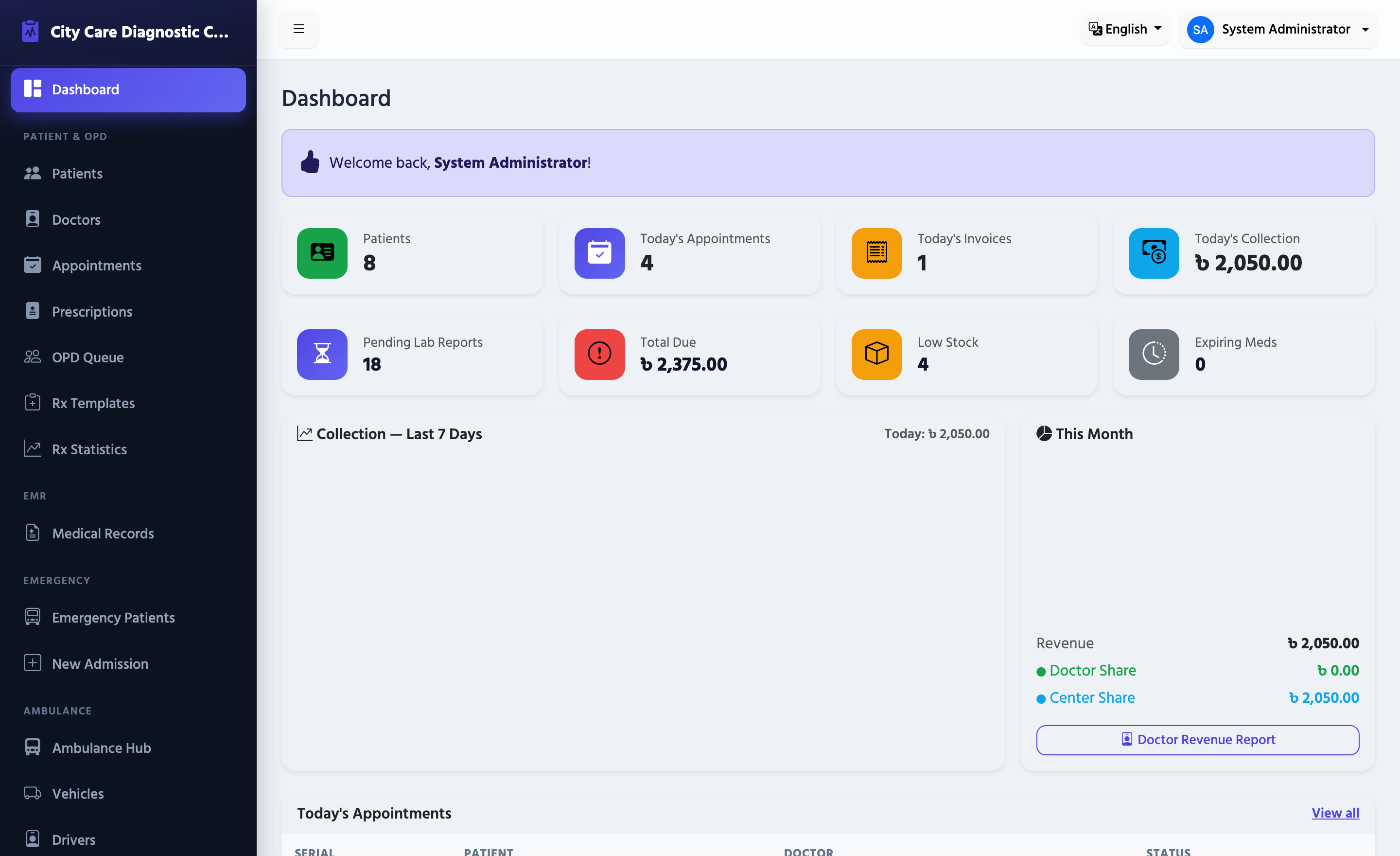Click the Today's Invoices count 1
Viewport: 1400px width, 856px height.
tap(922, 263)
